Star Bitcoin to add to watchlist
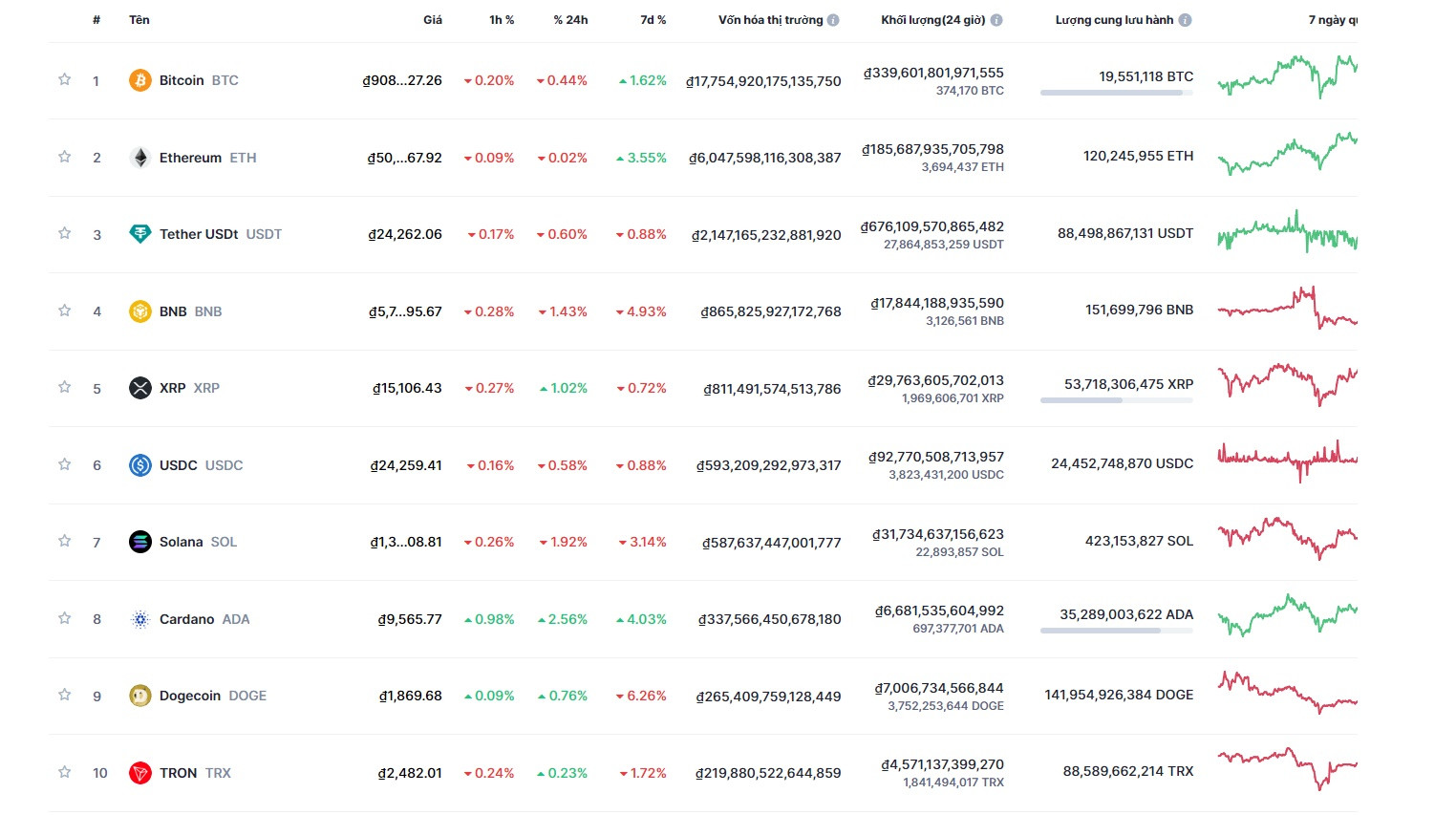The height and width of the screenshot is (815, 1456). 65,79
